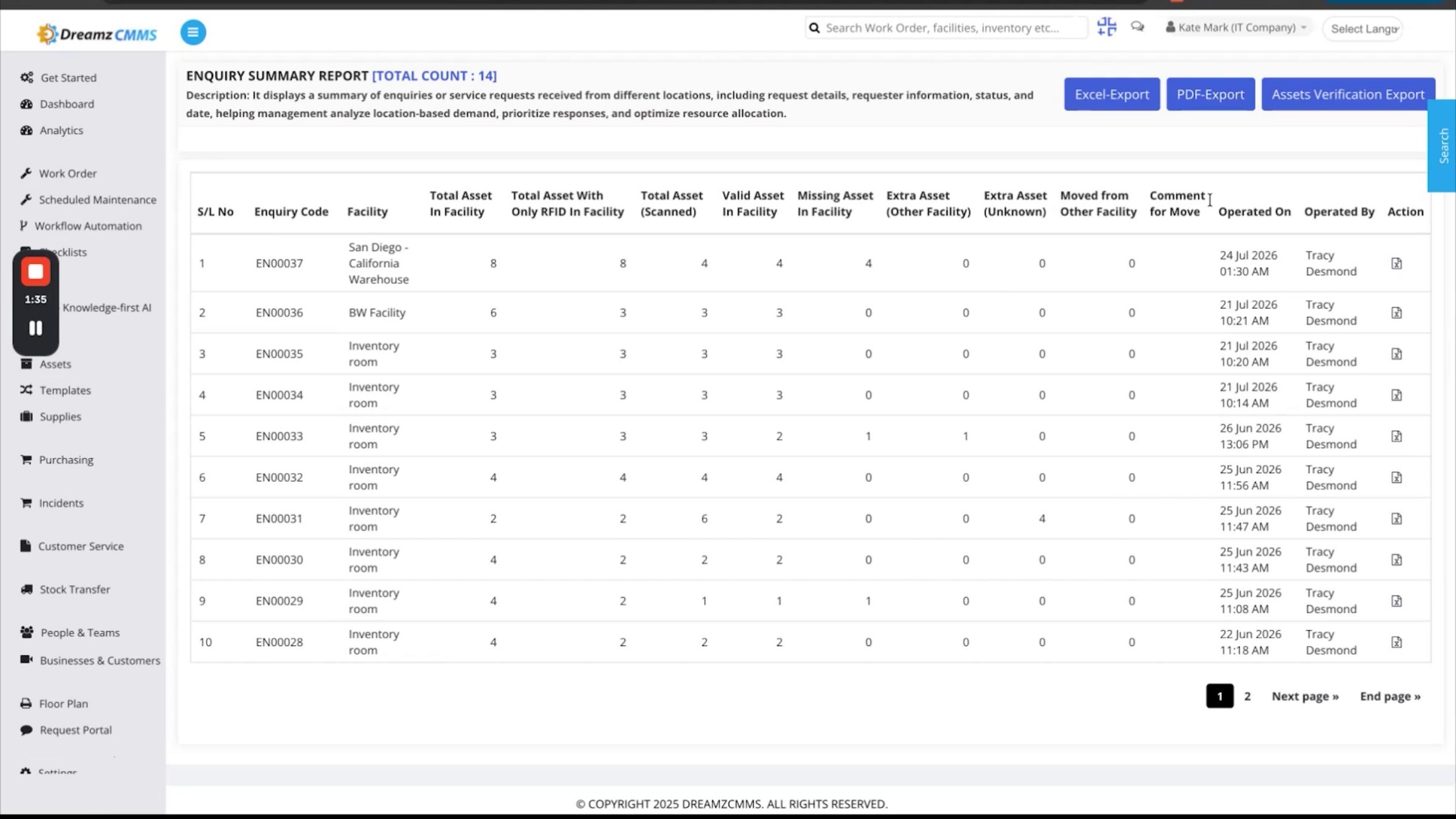
Task: Open export action icon for EN00028
Action: [x=1397, y=642]
